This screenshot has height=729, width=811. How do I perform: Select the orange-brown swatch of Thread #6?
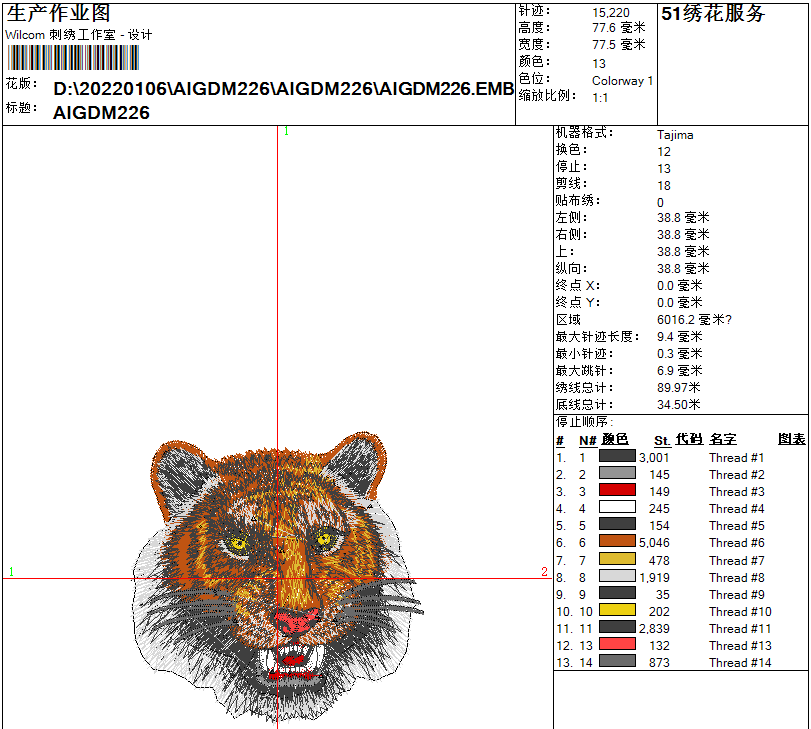point(617,542)
